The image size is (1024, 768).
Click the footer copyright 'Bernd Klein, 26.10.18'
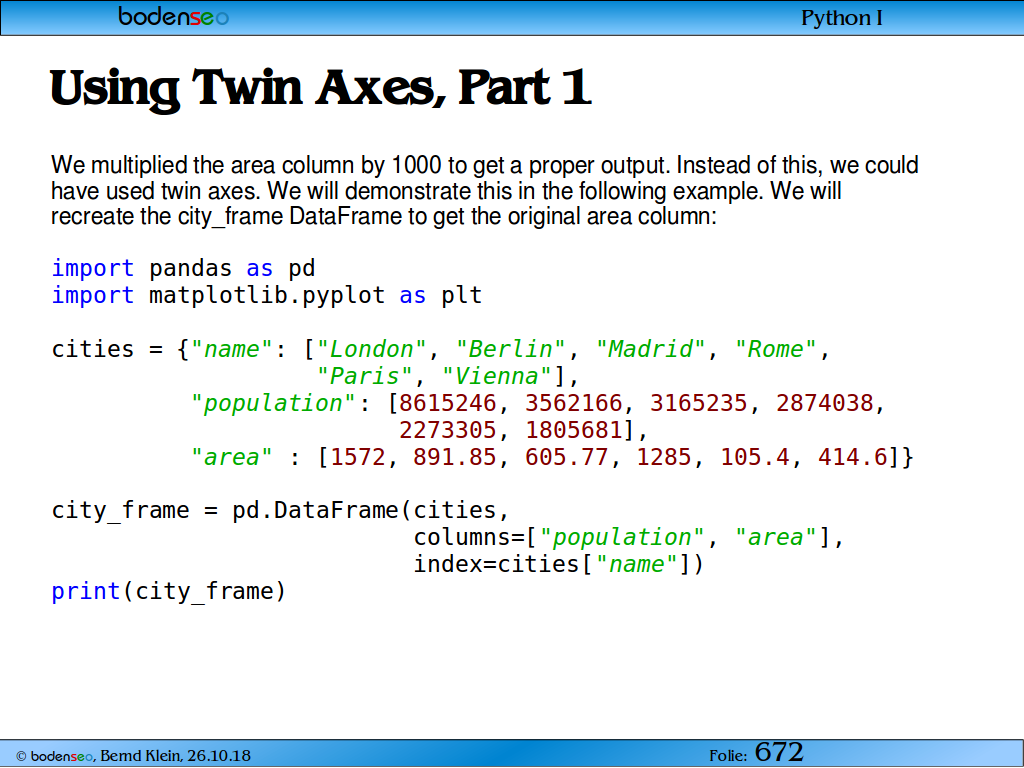pos(175,756)
